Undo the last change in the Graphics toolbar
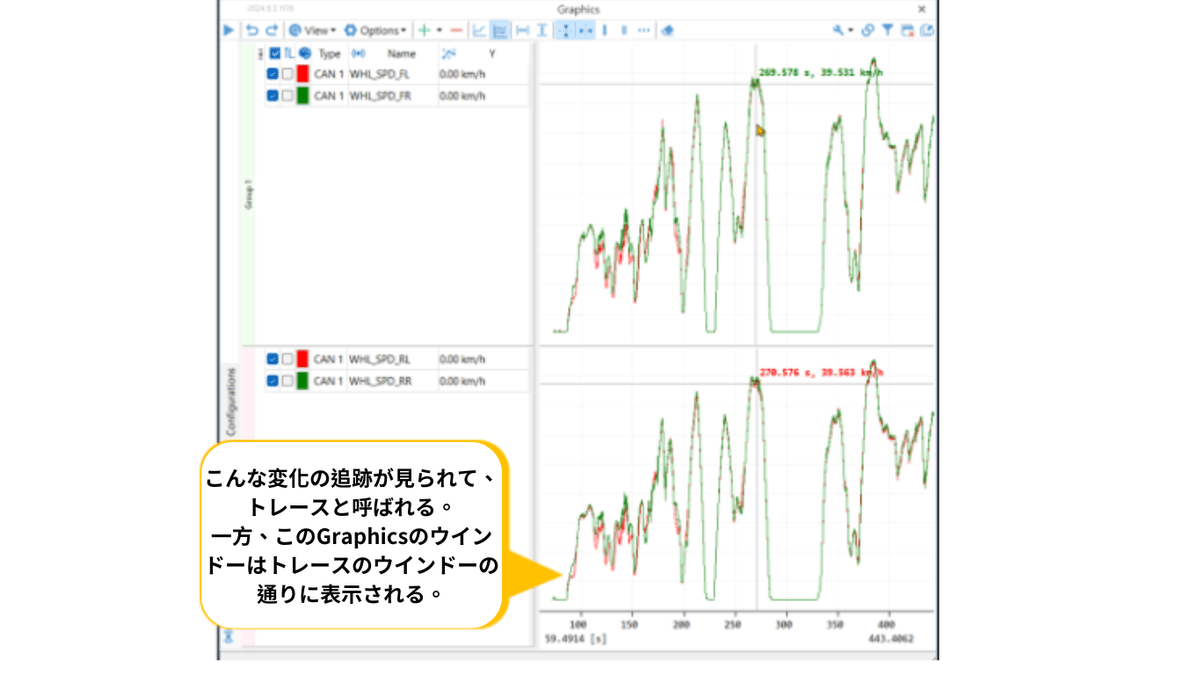The height and width of the screenshot is (675, 1200). point(252,31)
